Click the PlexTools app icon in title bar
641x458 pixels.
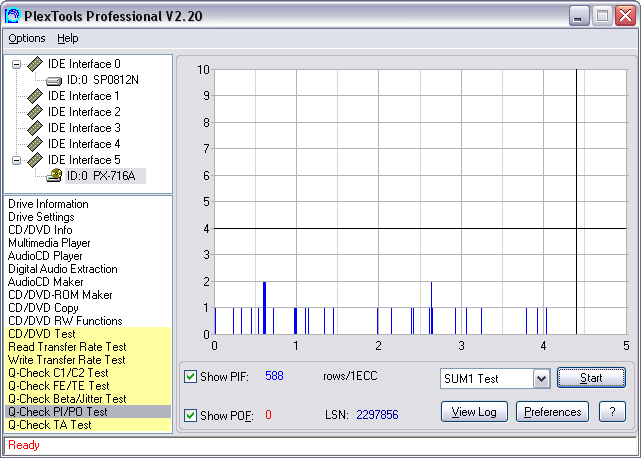pos(13,16)
